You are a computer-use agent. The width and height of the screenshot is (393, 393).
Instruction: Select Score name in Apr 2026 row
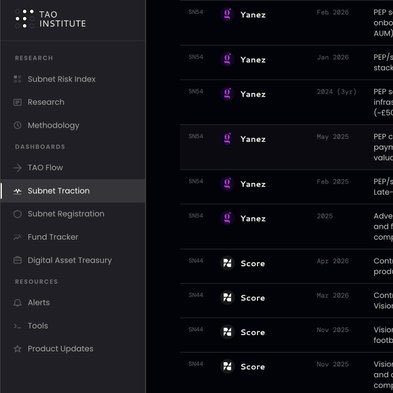(253, 264)
